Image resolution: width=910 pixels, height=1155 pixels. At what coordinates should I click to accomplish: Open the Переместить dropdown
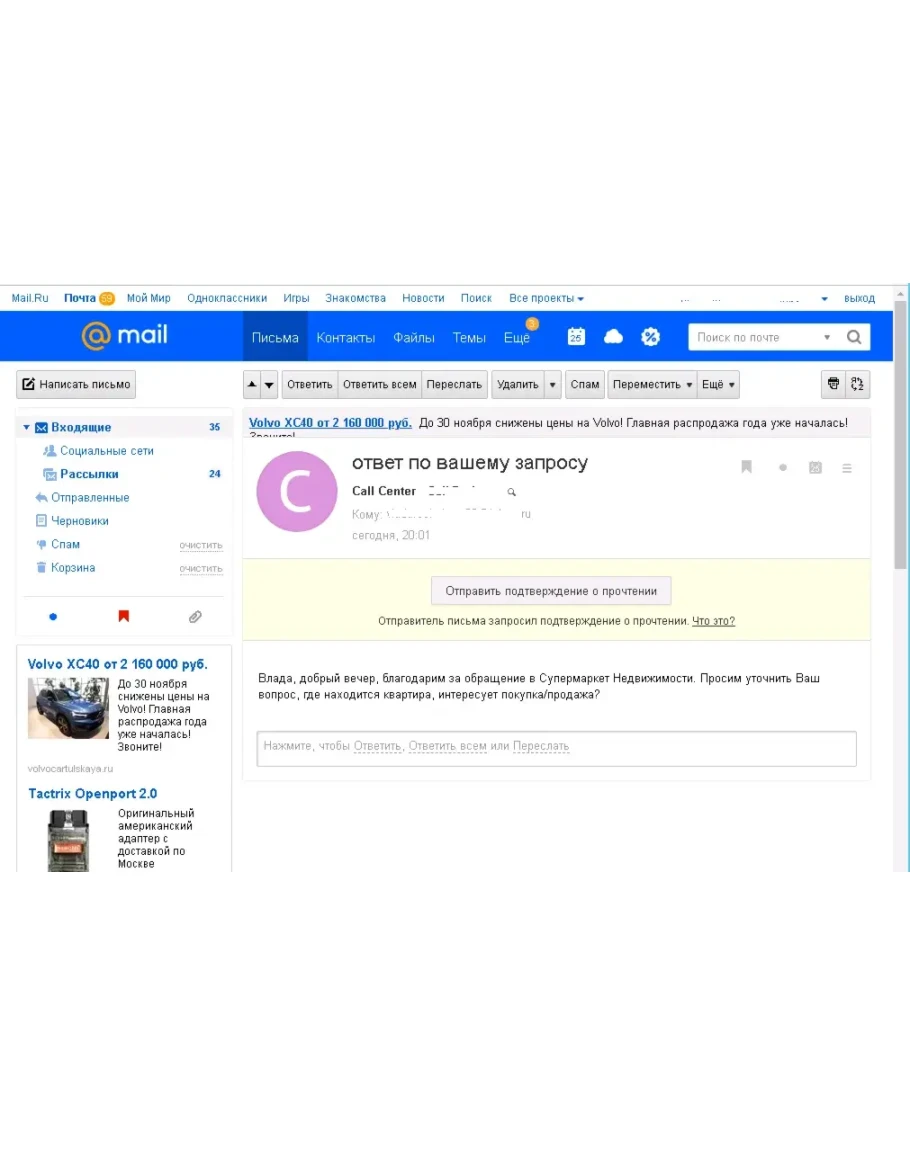click(652, 385)
